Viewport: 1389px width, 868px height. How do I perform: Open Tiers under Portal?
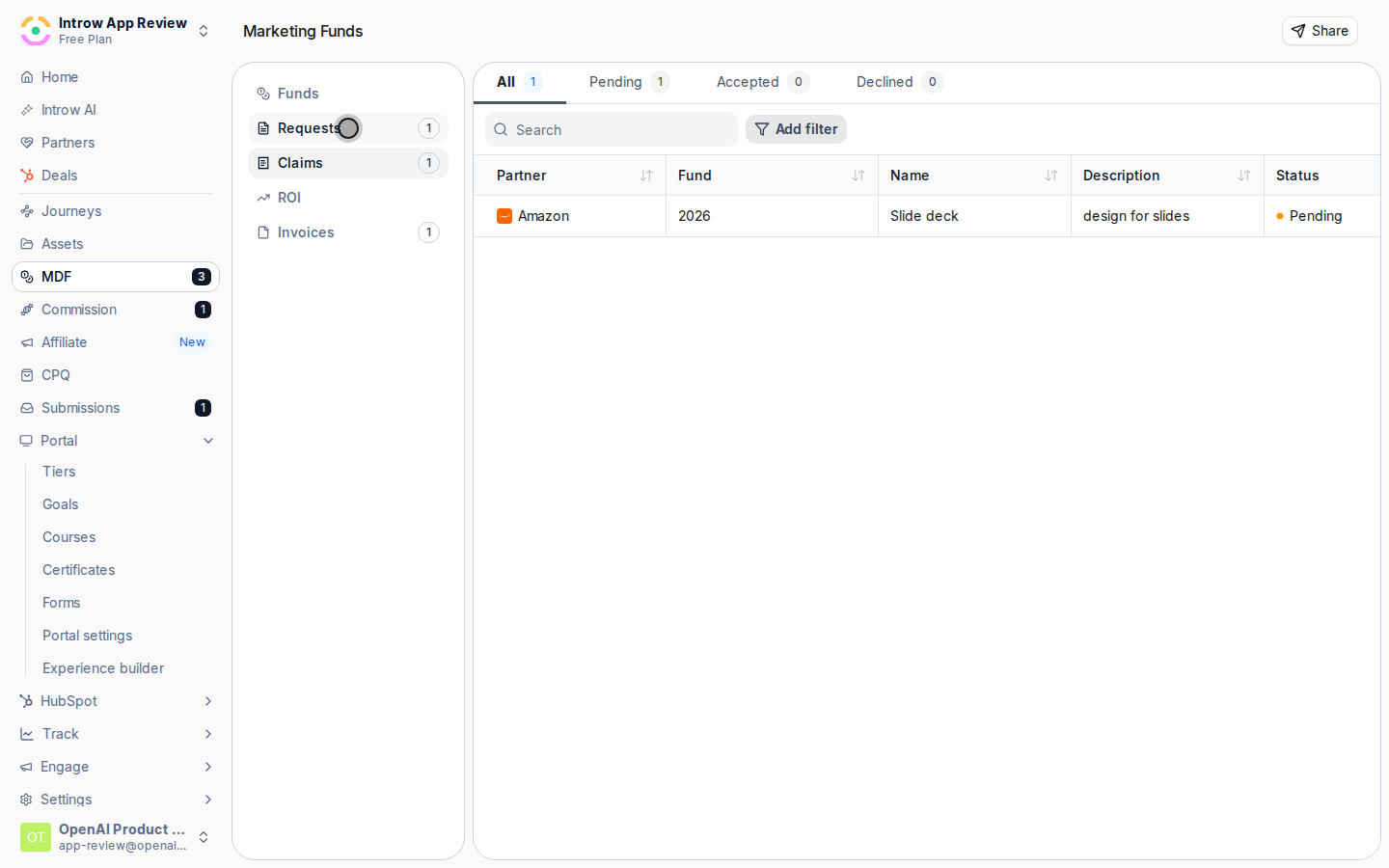[59, 472]
